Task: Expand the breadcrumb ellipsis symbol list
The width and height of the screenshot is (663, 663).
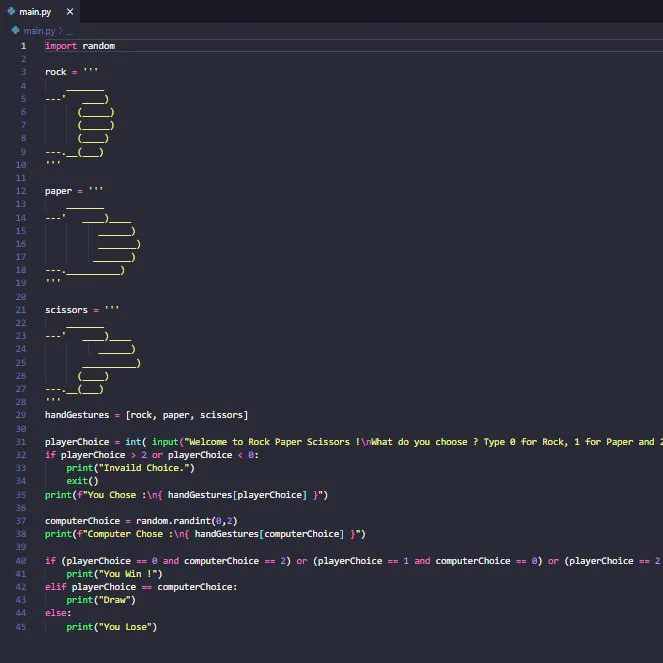Action: (69, 31)
